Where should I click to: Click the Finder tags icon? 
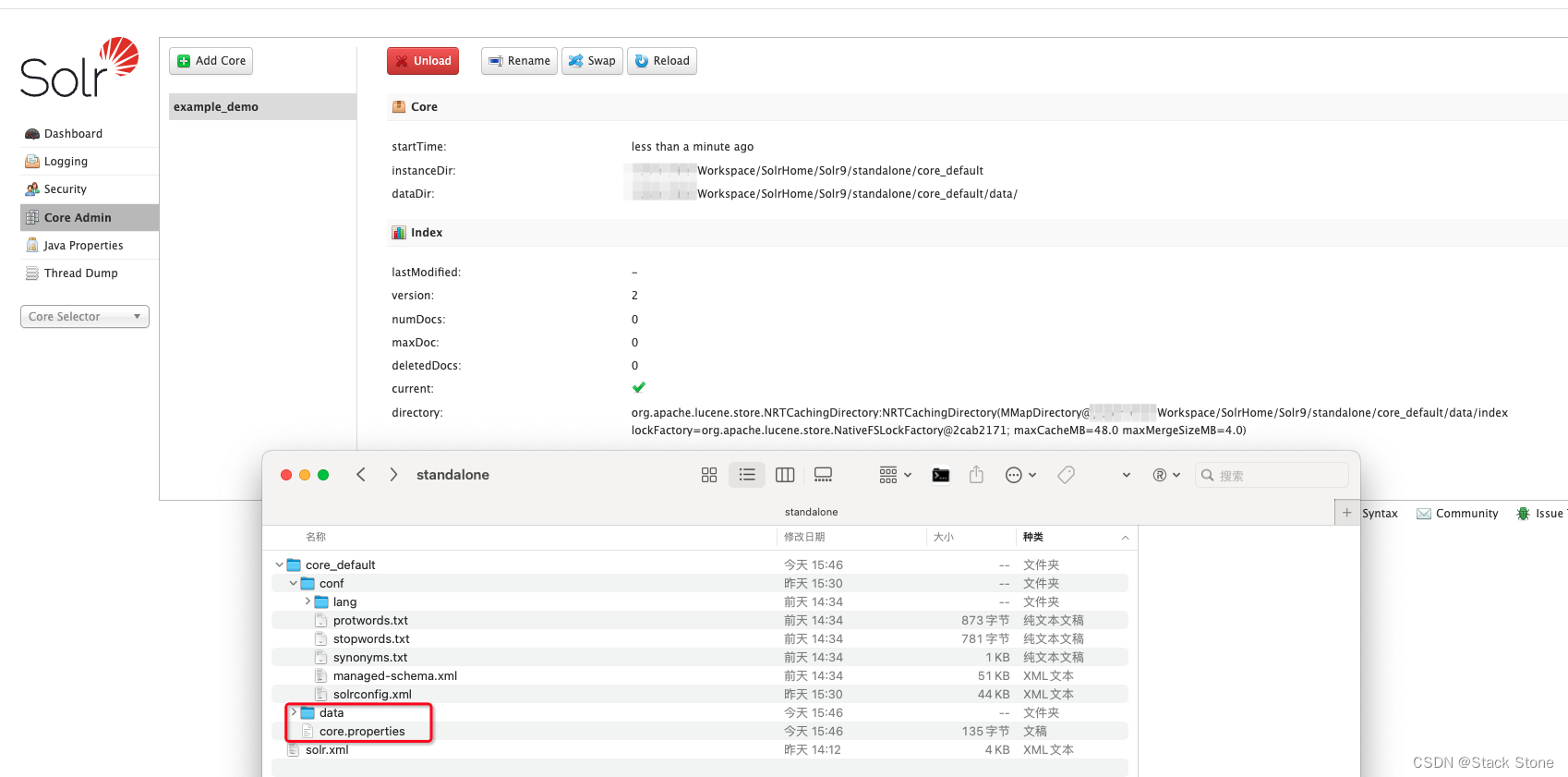tap(1067, 475)
